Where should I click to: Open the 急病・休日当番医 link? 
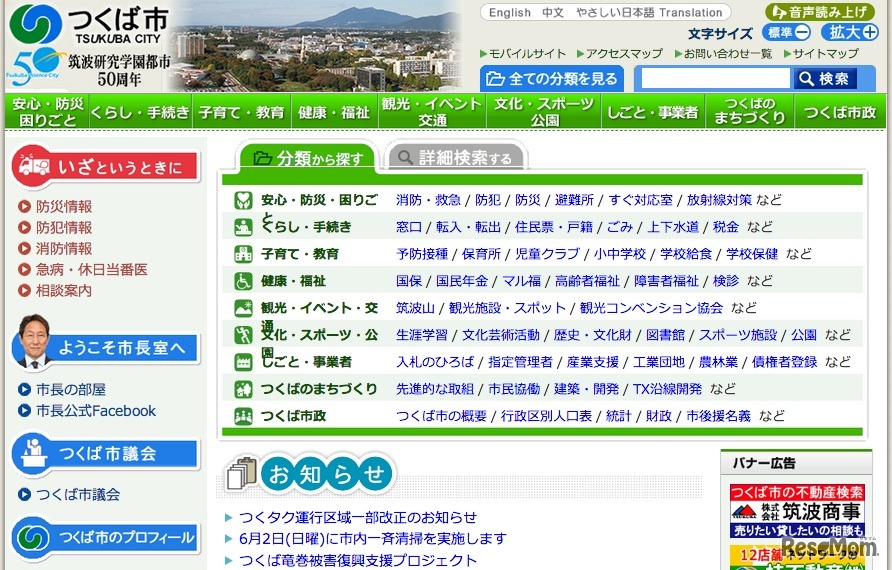[x=92, y=270]
